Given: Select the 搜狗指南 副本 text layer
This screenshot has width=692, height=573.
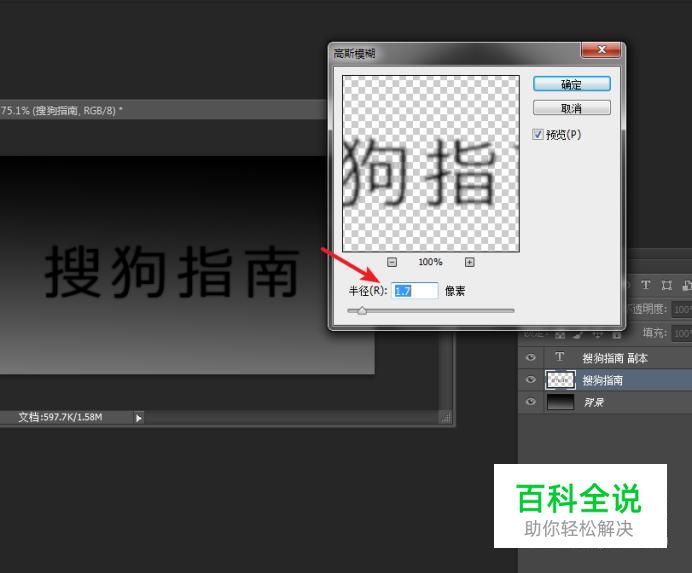Looking at the screenshot, I should pos(615,358).
